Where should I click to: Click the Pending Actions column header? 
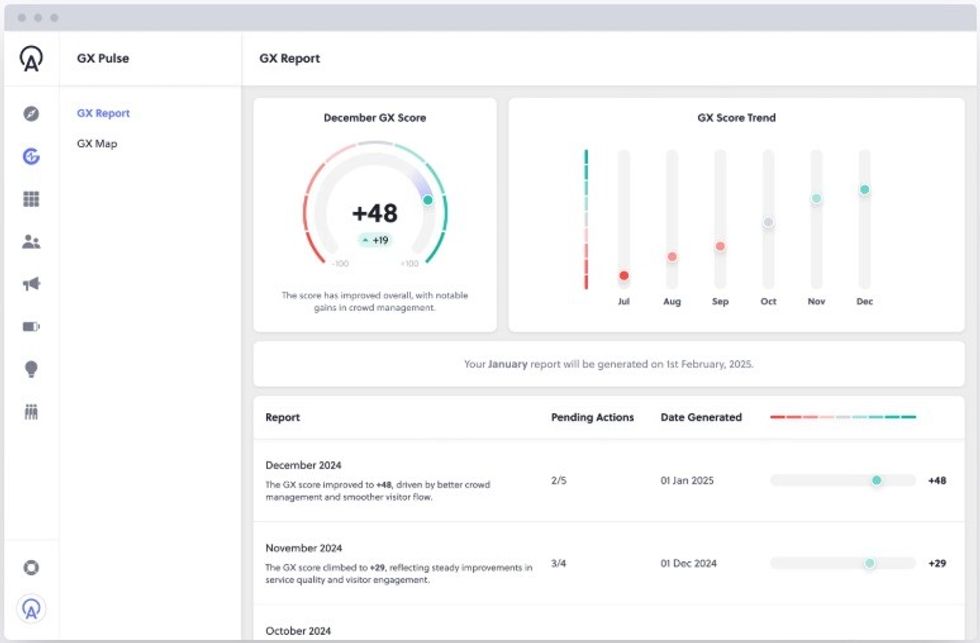590,418
